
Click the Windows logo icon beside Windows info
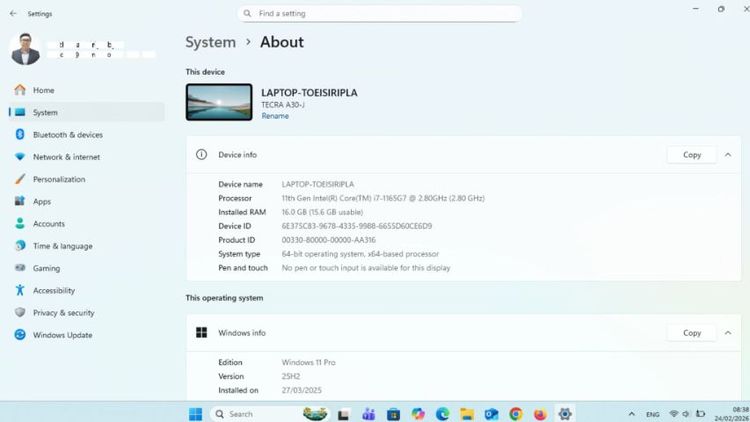201,333
